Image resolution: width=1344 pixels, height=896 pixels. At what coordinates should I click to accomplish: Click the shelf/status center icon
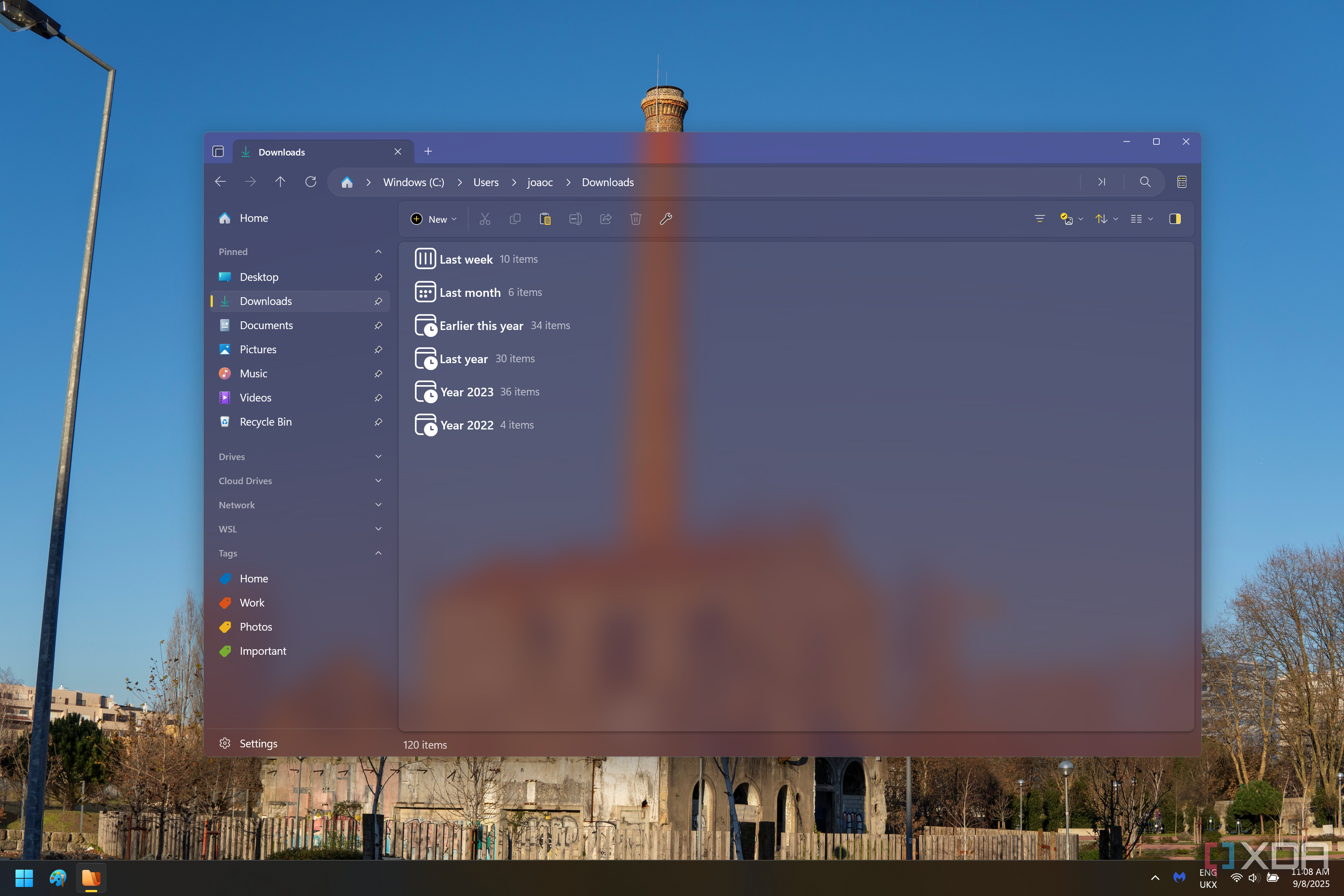1182,182
